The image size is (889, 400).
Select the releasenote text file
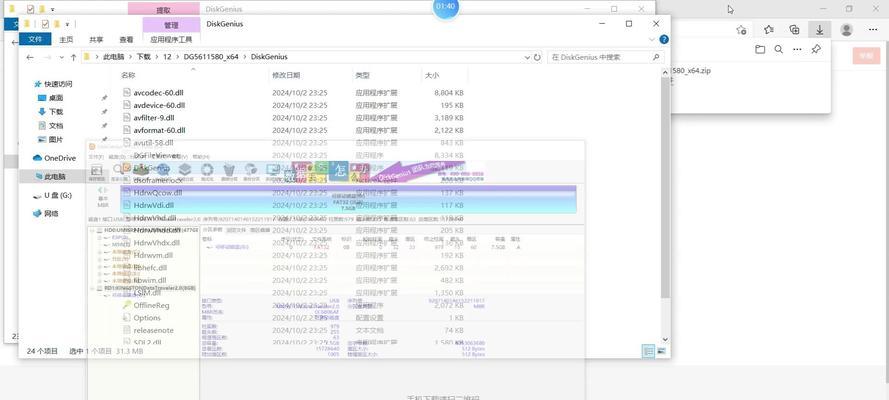coord(154,330)
